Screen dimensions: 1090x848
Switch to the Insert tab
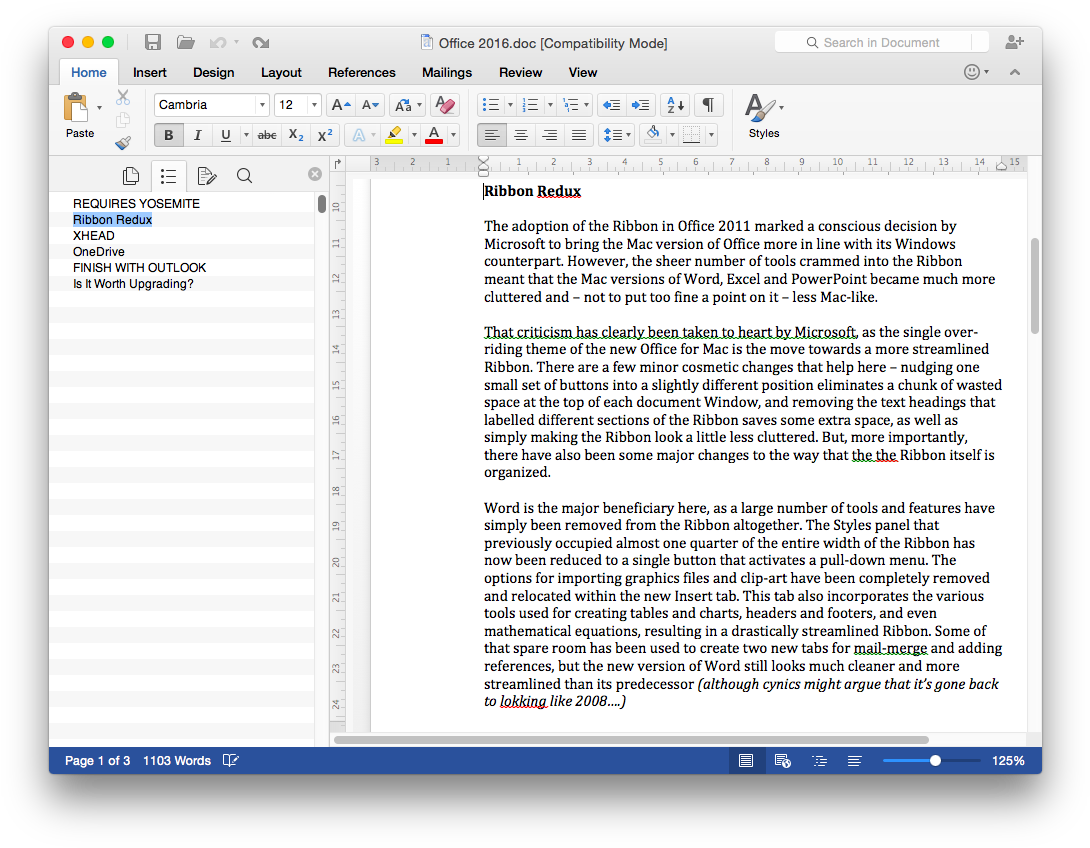point(150,72)
